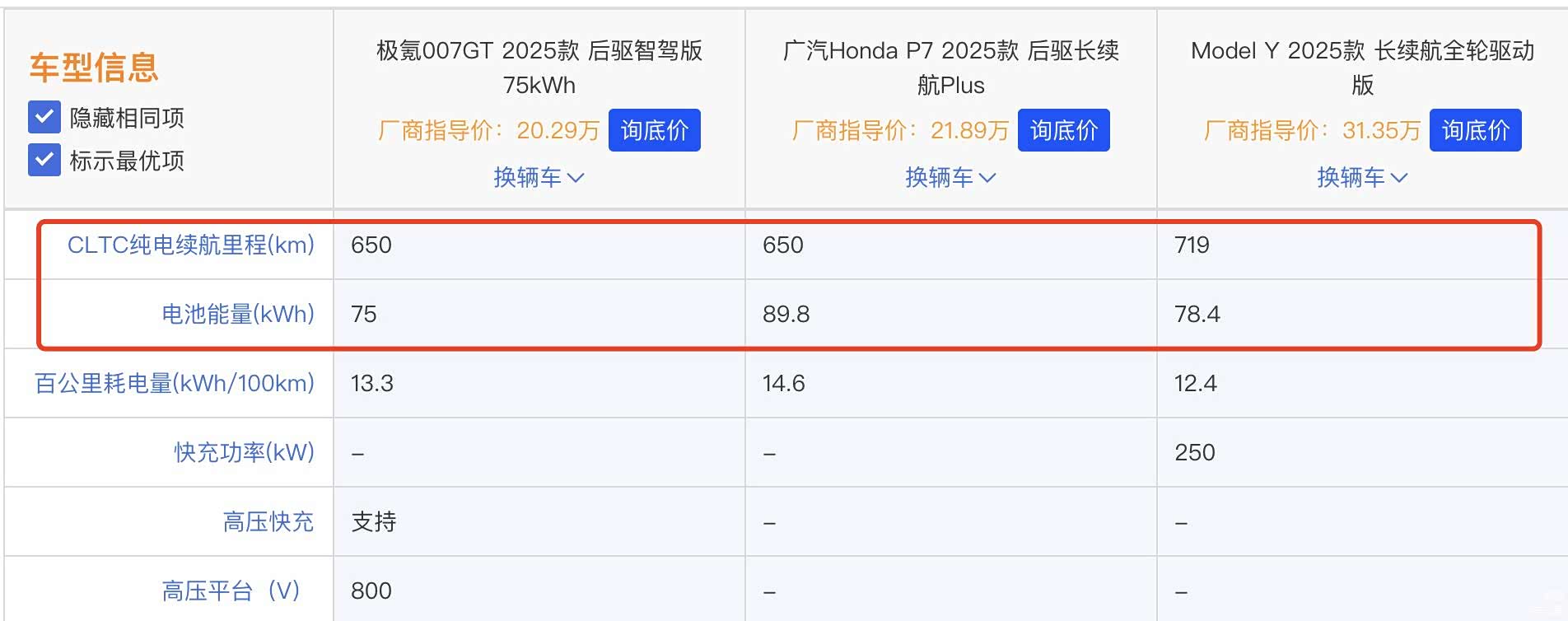Open 百公里耗电量(kWh/100km) parameter link
The height and width of the screenshot is (621, 1568).
tap(174, 383)
